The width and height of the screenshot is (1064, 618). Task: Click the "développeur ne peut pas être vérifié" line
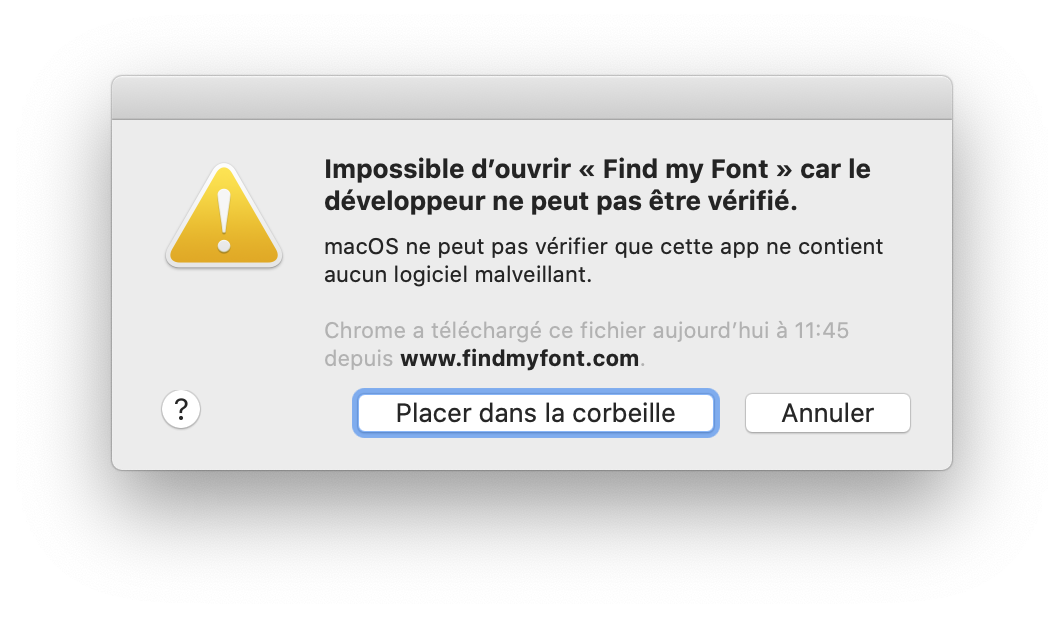[560, 201]
